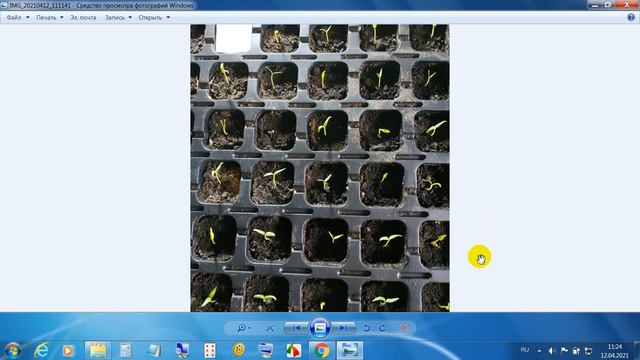This screenshot has height=360, width=640.
Task: Show hidden tray icons arrow
Action: click(x=539, y=351)
